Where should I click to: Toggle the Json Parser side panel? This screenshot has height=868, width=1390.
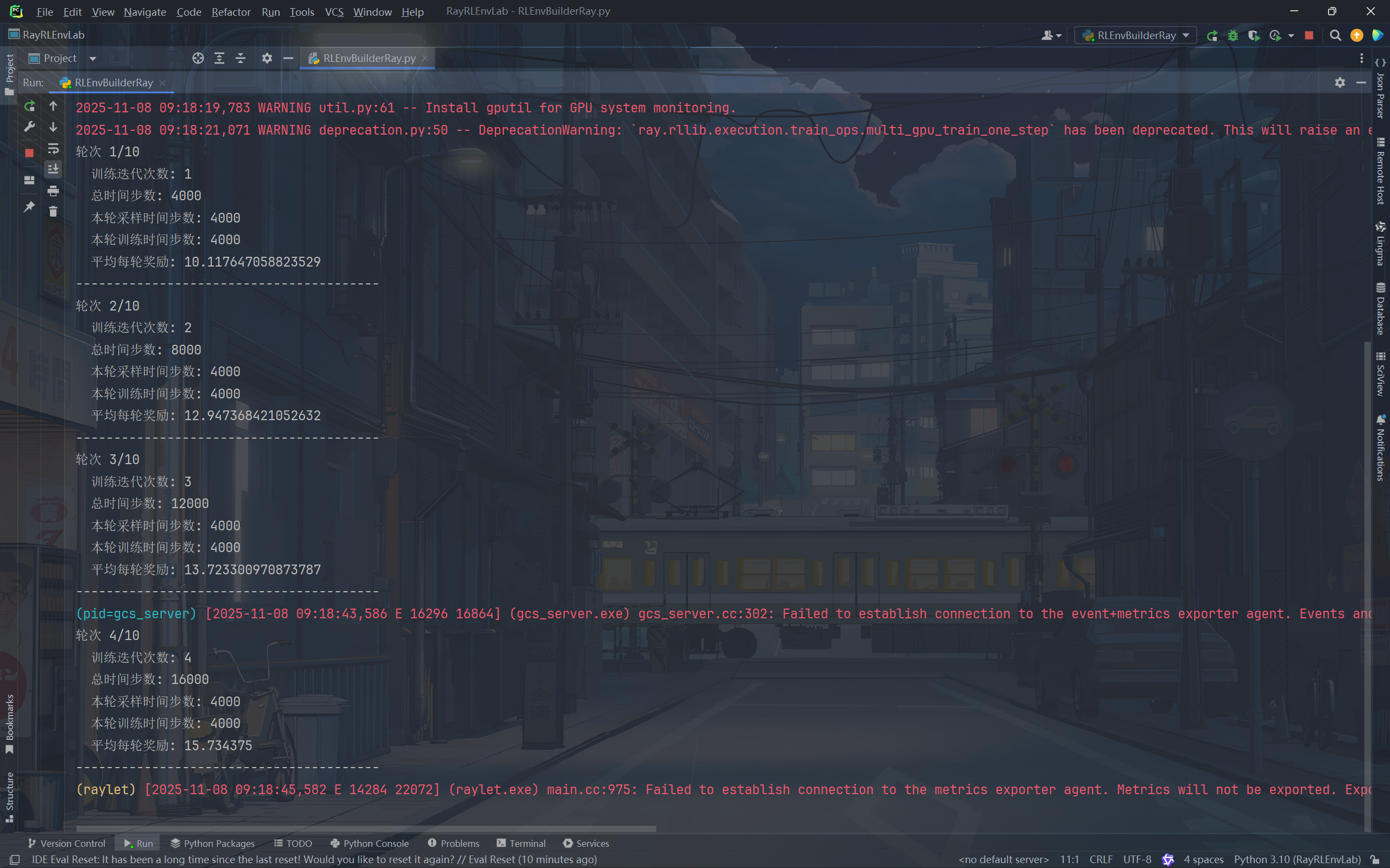point(1380,87)
